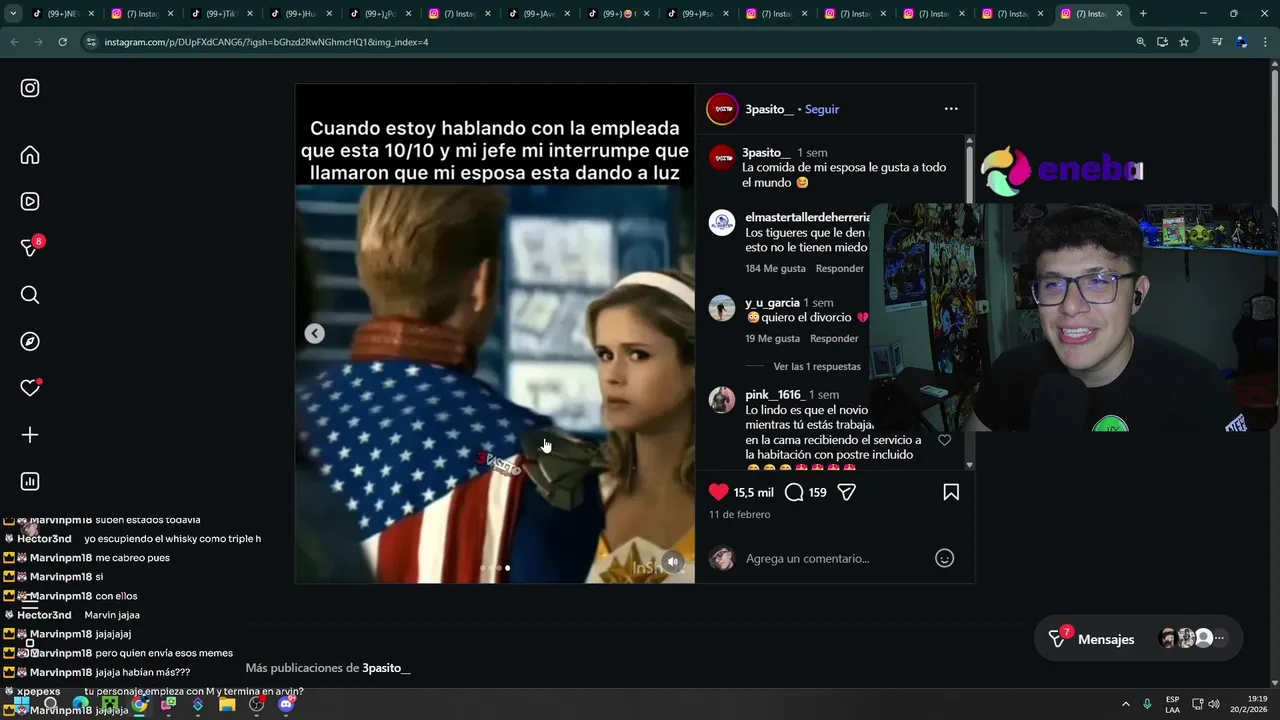Close the active Instagram tab
Viewport: 1280px width, 720px height.
tap(1119, 14)
